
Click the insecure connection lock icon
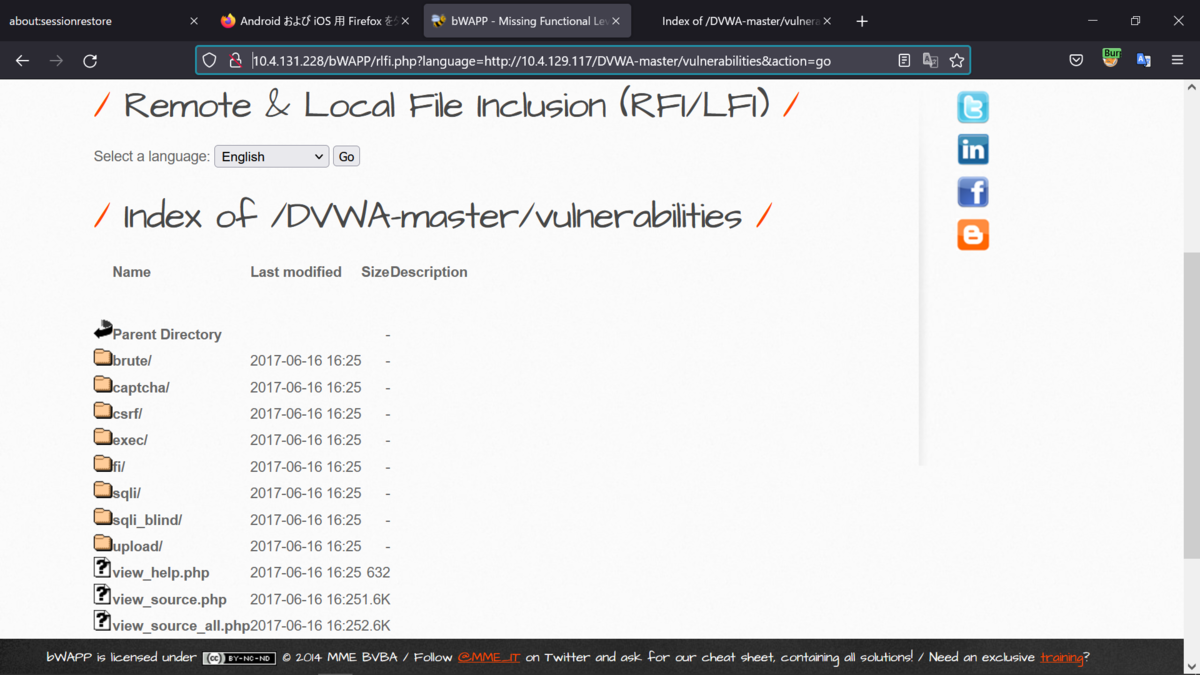tap(235, 61)
